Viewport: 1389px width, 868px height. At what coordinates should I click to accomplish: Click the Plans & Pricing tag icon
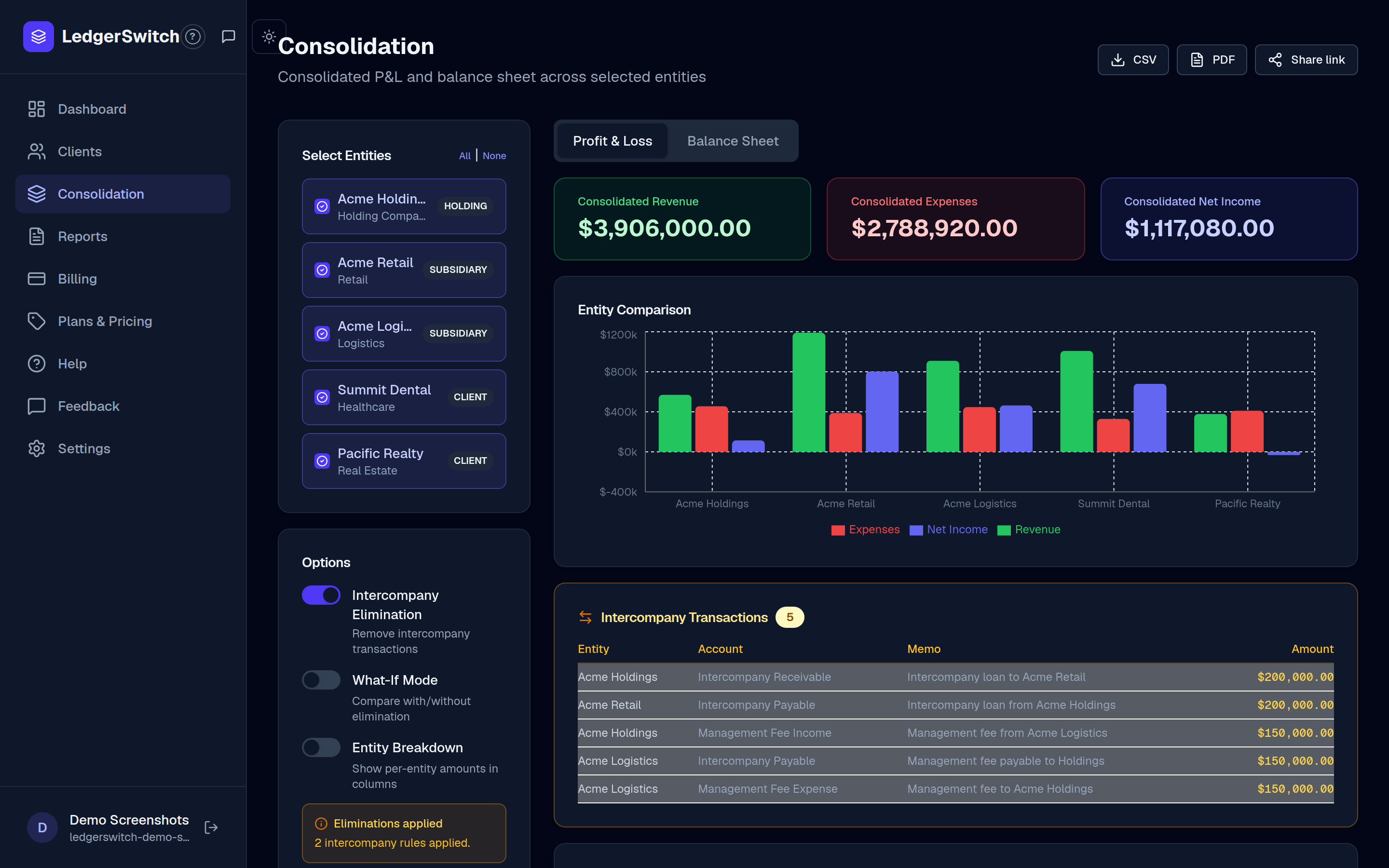click(37, 322)
